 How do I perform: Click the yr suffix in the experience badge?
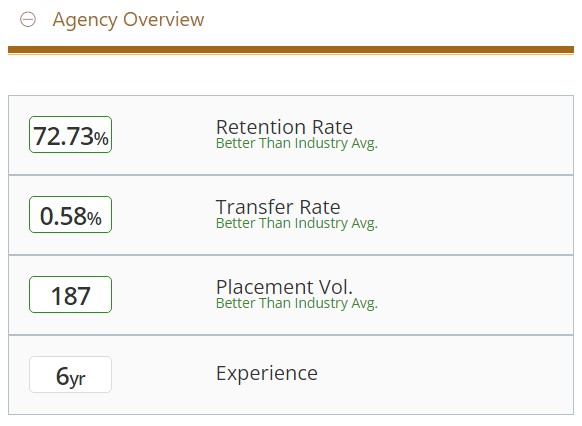tap(78, 379)
